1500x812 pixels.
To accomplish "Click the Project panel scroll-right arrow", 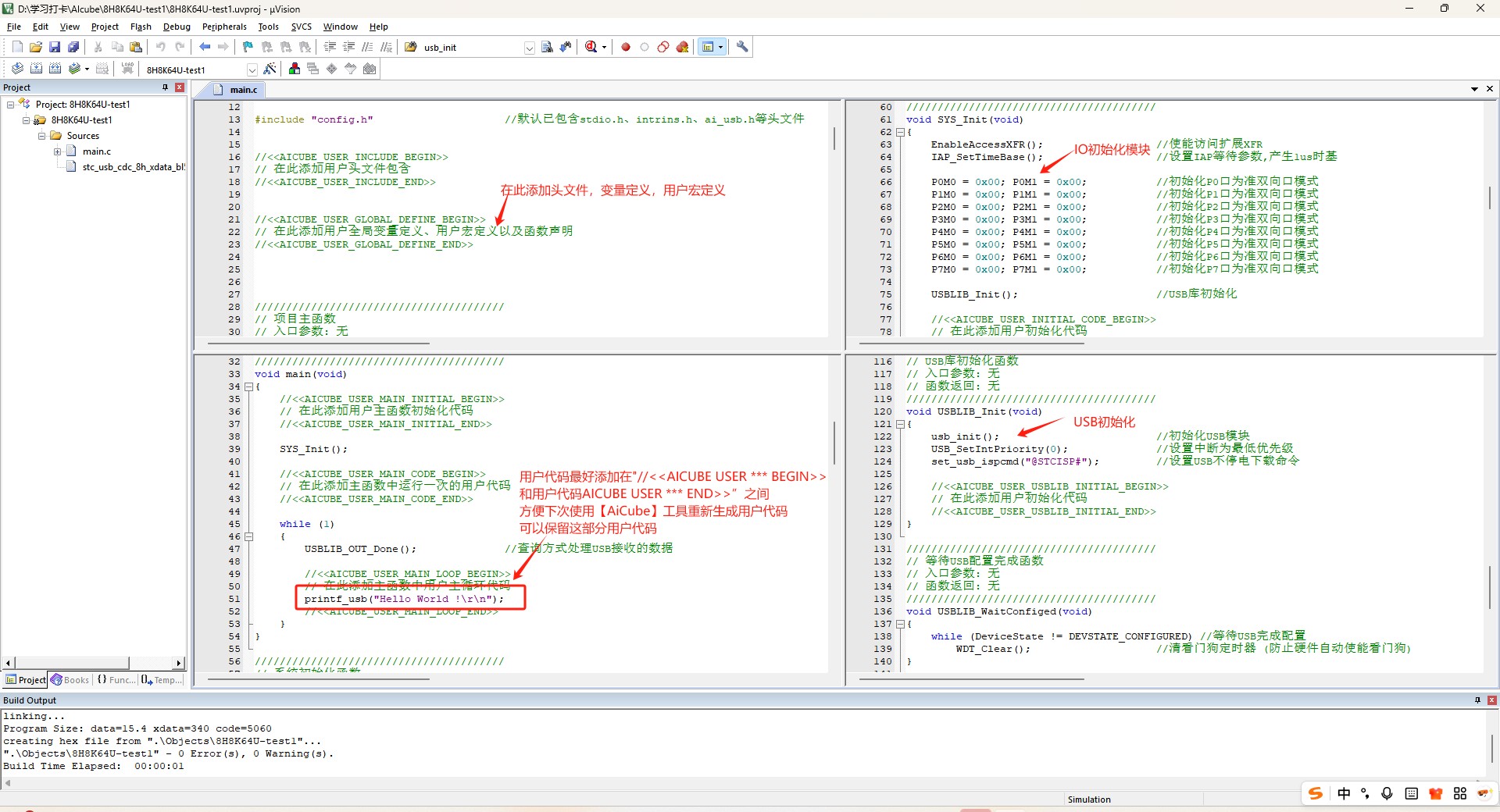I will coord(179,663).
